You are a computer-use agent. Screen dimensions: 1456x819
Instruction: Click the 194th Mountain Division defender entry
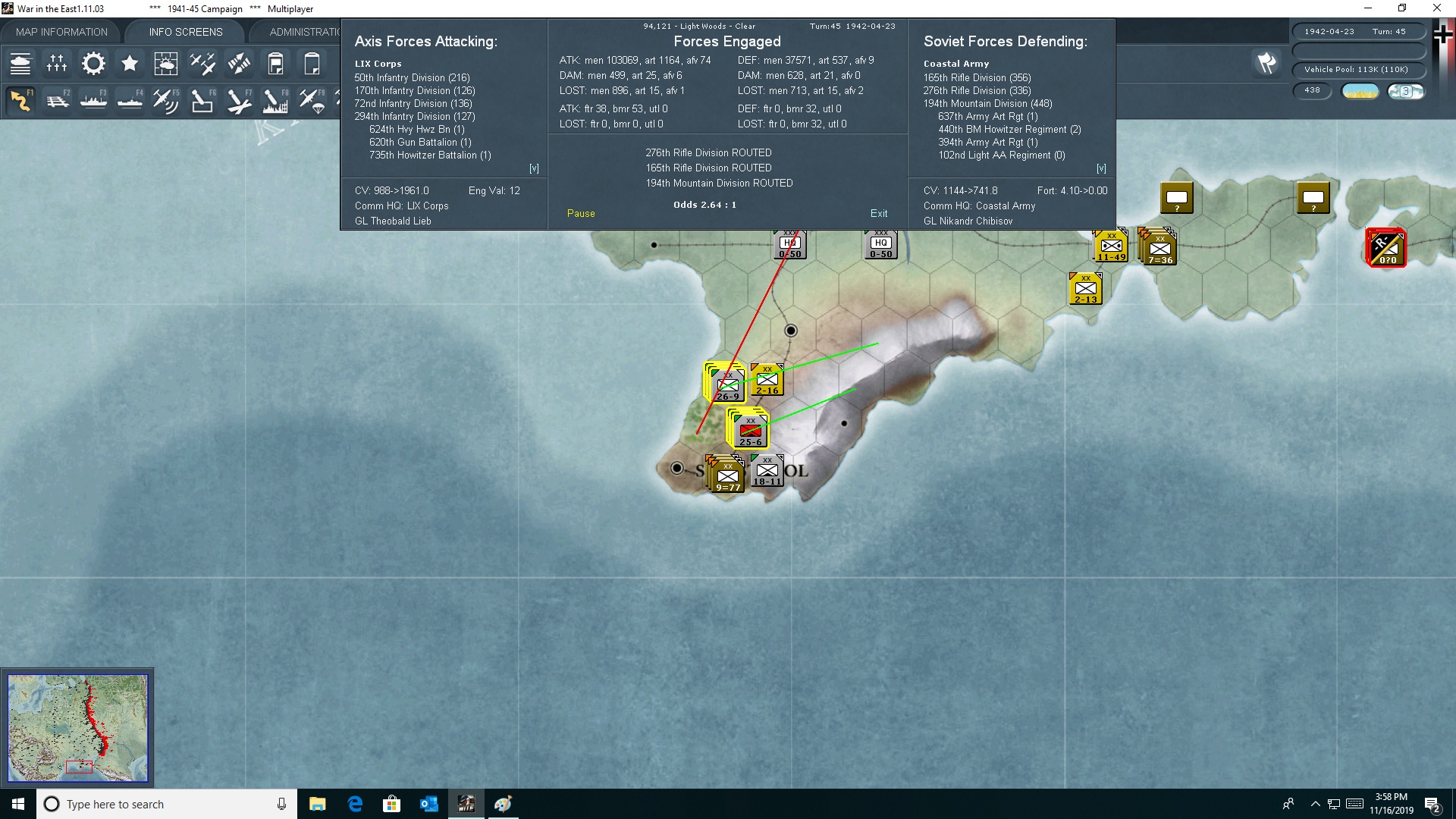(x=987, y=103)
